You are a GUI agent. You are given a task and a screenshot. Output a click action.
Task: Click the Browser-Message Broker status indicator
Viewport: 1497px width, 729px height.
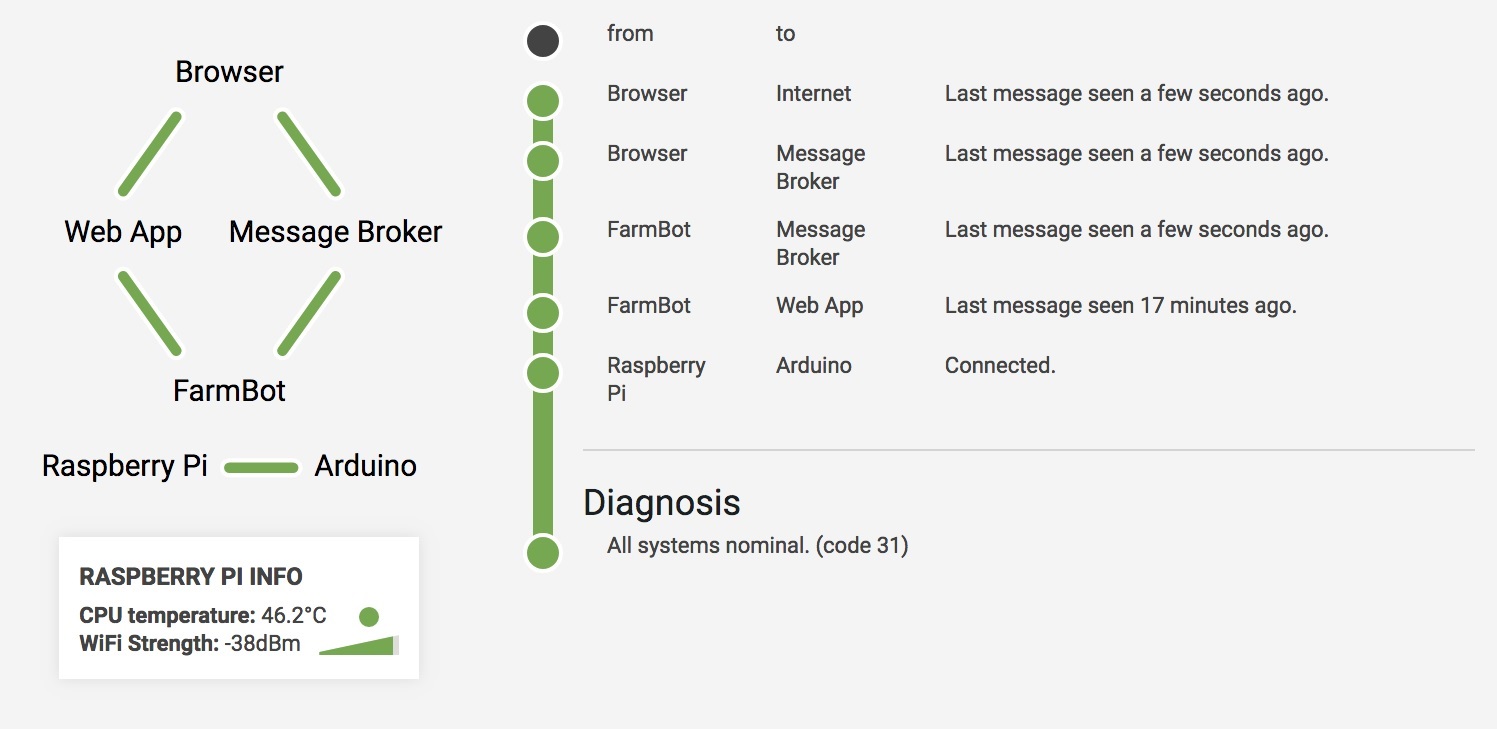[x=543, y=160]
